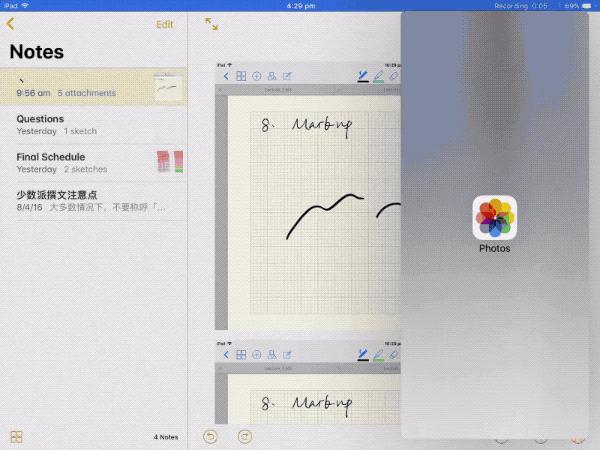Tap the yellow back chevron above Notes
The image size is (600, 450).
coord(11,23)
